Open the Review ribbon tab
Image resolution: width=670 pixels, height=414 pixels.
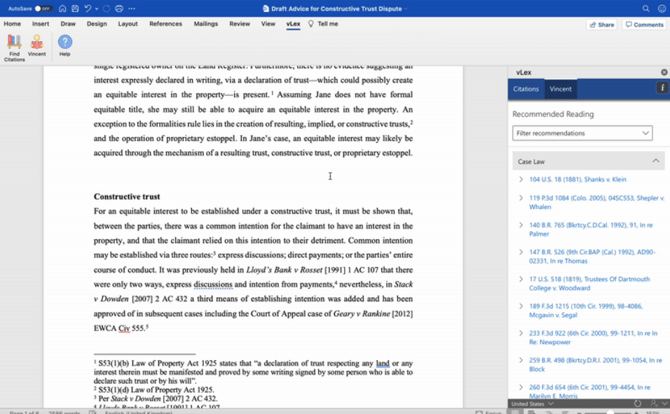pos(240,24)
